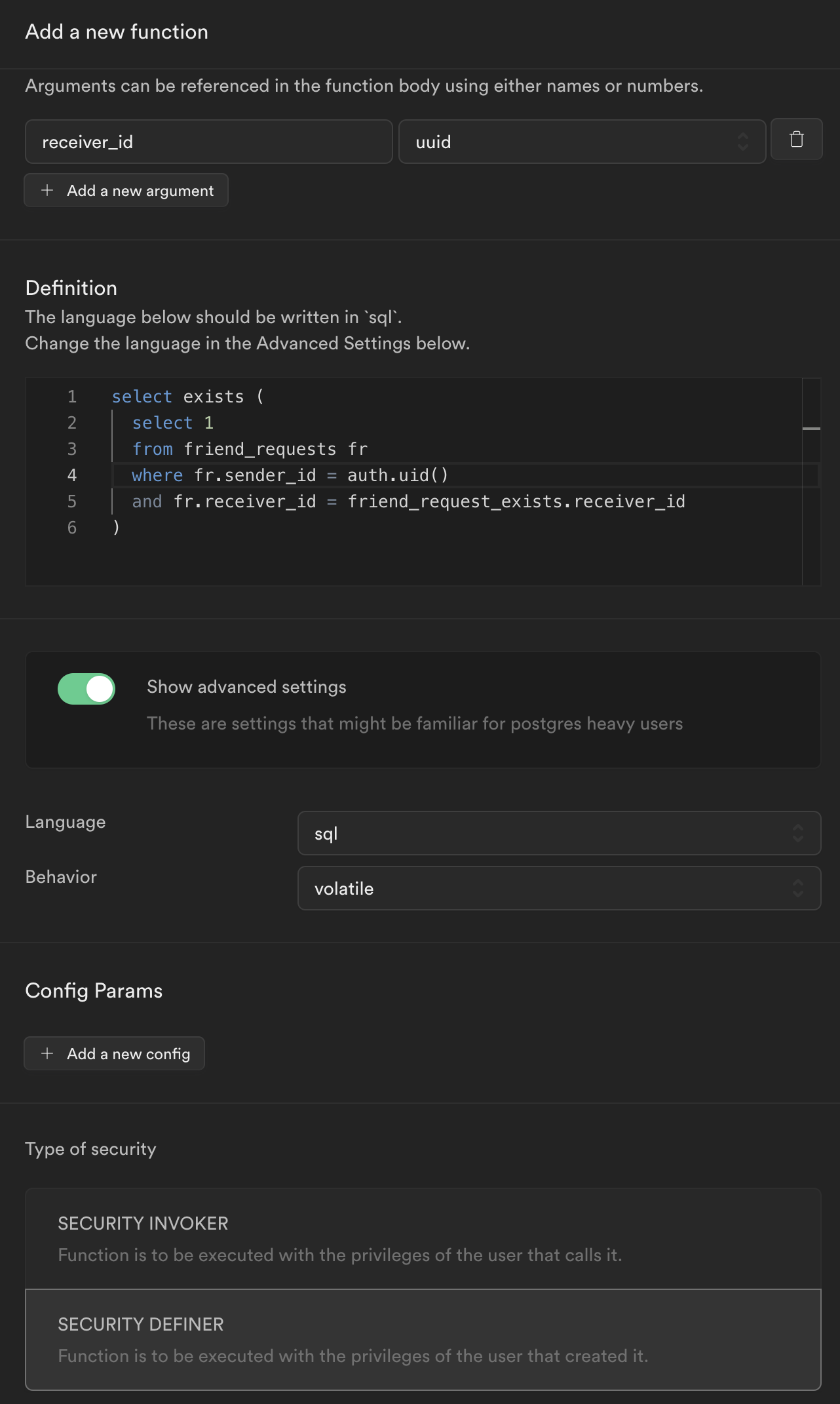The height and width of the screenshot is (1404, 840).
Task: Open the uuid argument type dropdown
Action: (581, 142)
